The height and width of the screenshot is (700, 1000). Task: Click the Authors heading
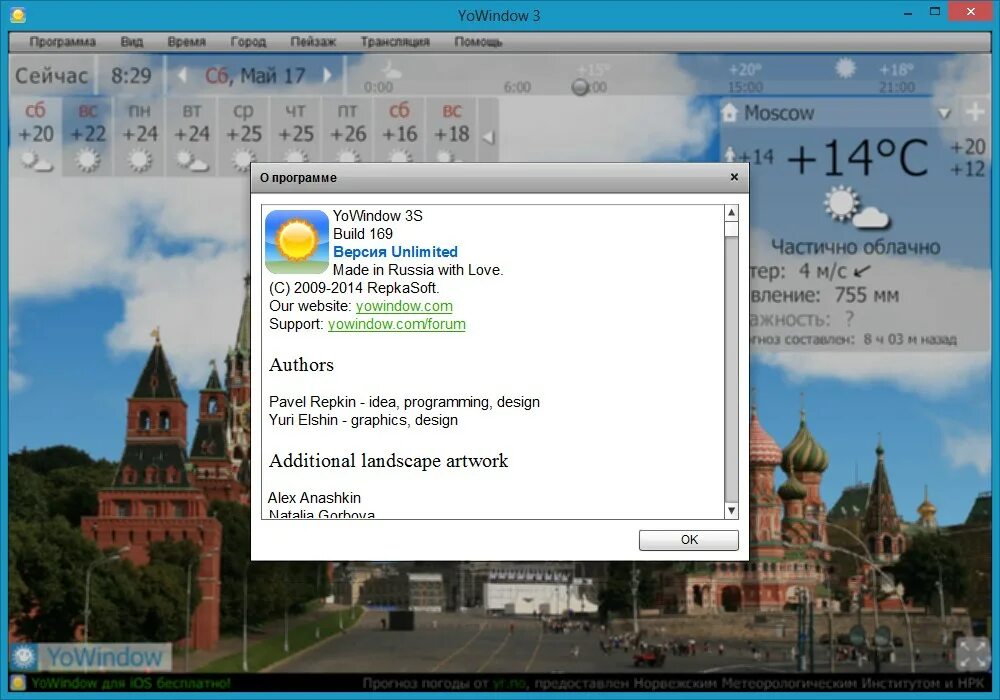coord(301,365)
